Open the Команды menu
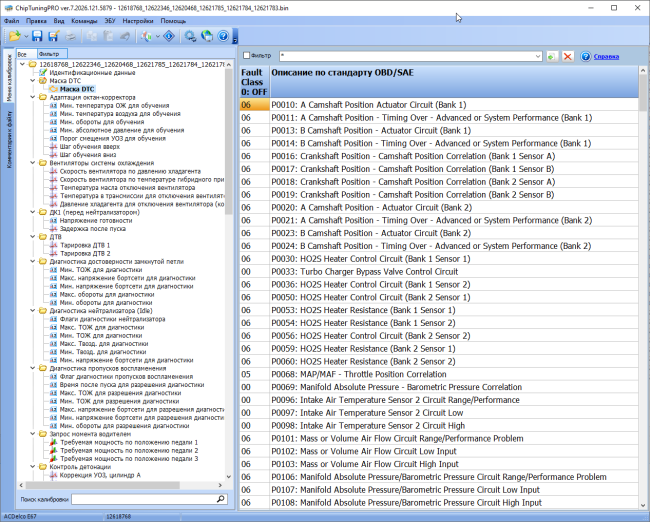650x522 pixels. pos(84,21)
